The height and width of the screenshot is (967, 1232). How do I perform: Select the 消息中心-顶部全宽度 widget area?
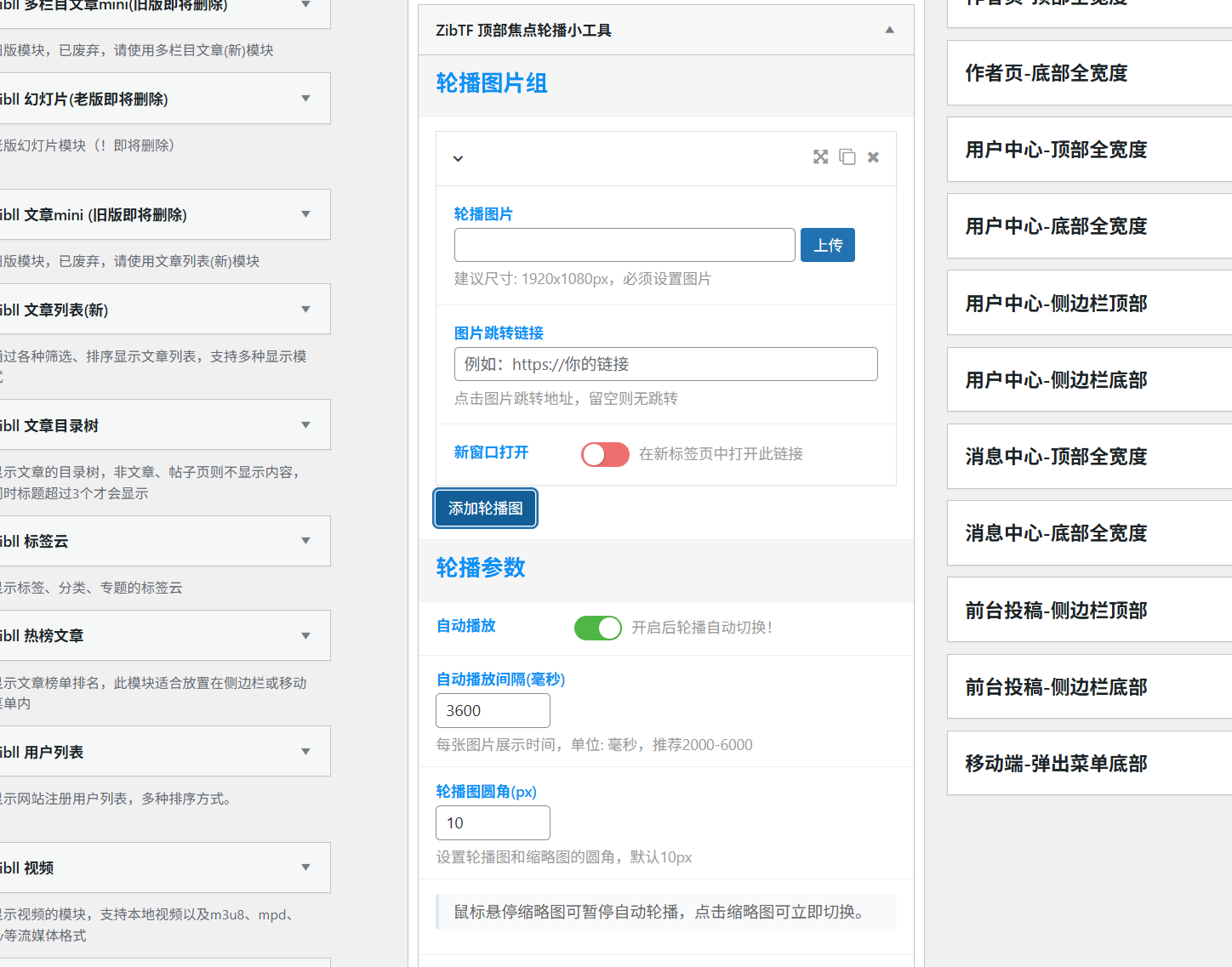tap(1089, 457)
